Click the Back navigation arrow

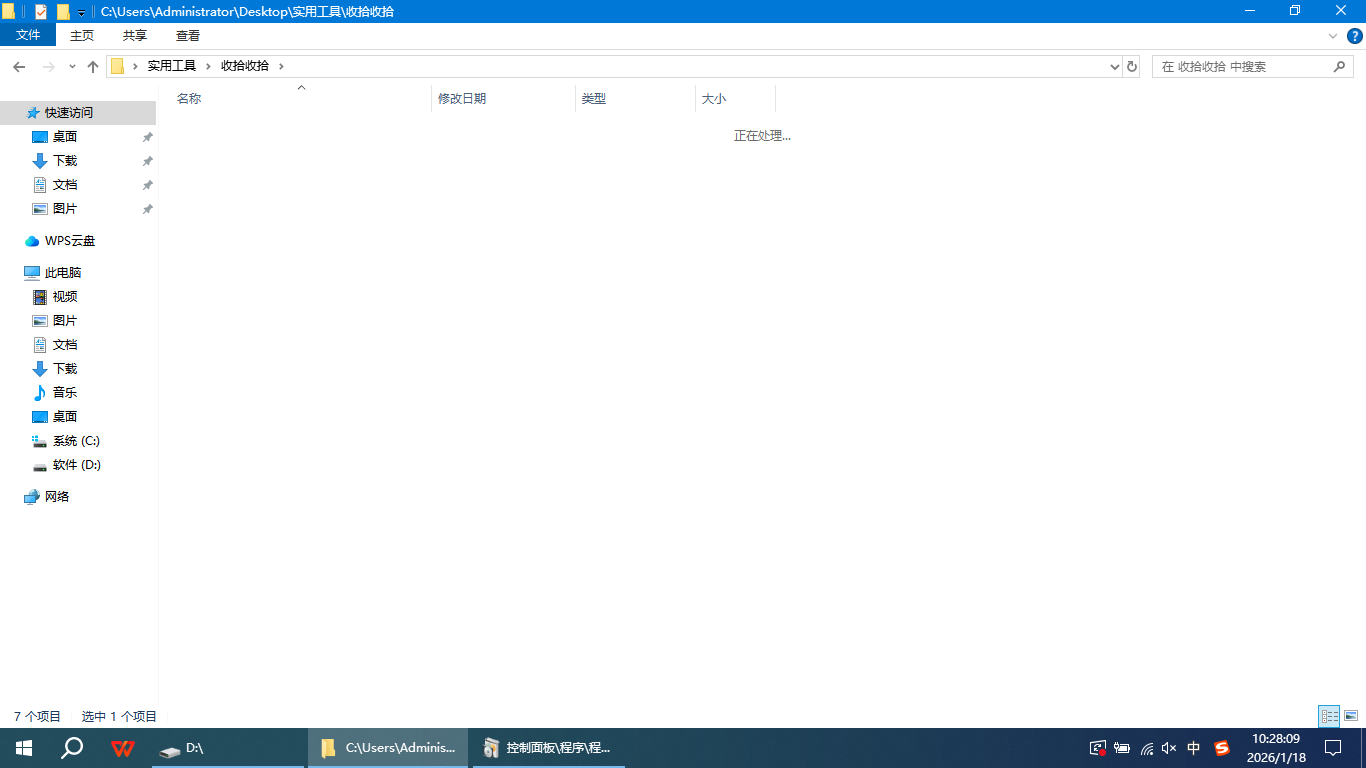18,66
